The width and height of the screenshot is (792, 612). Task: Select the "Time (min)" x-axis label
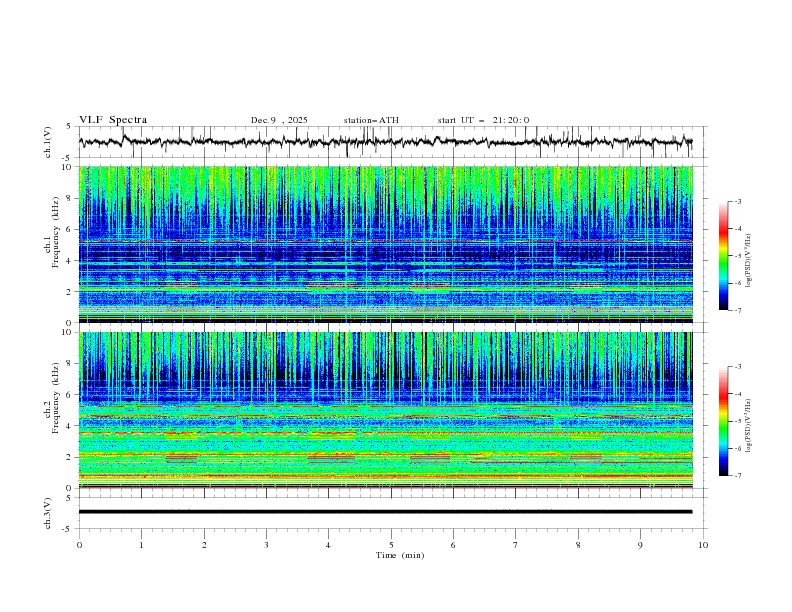(400, 555)
